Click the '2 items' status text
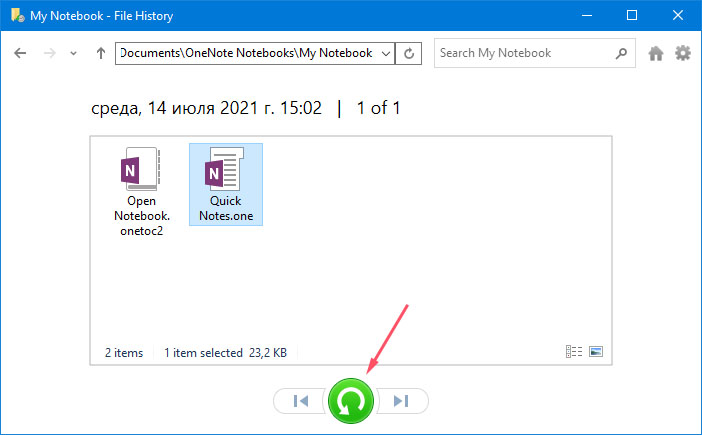 124,353
